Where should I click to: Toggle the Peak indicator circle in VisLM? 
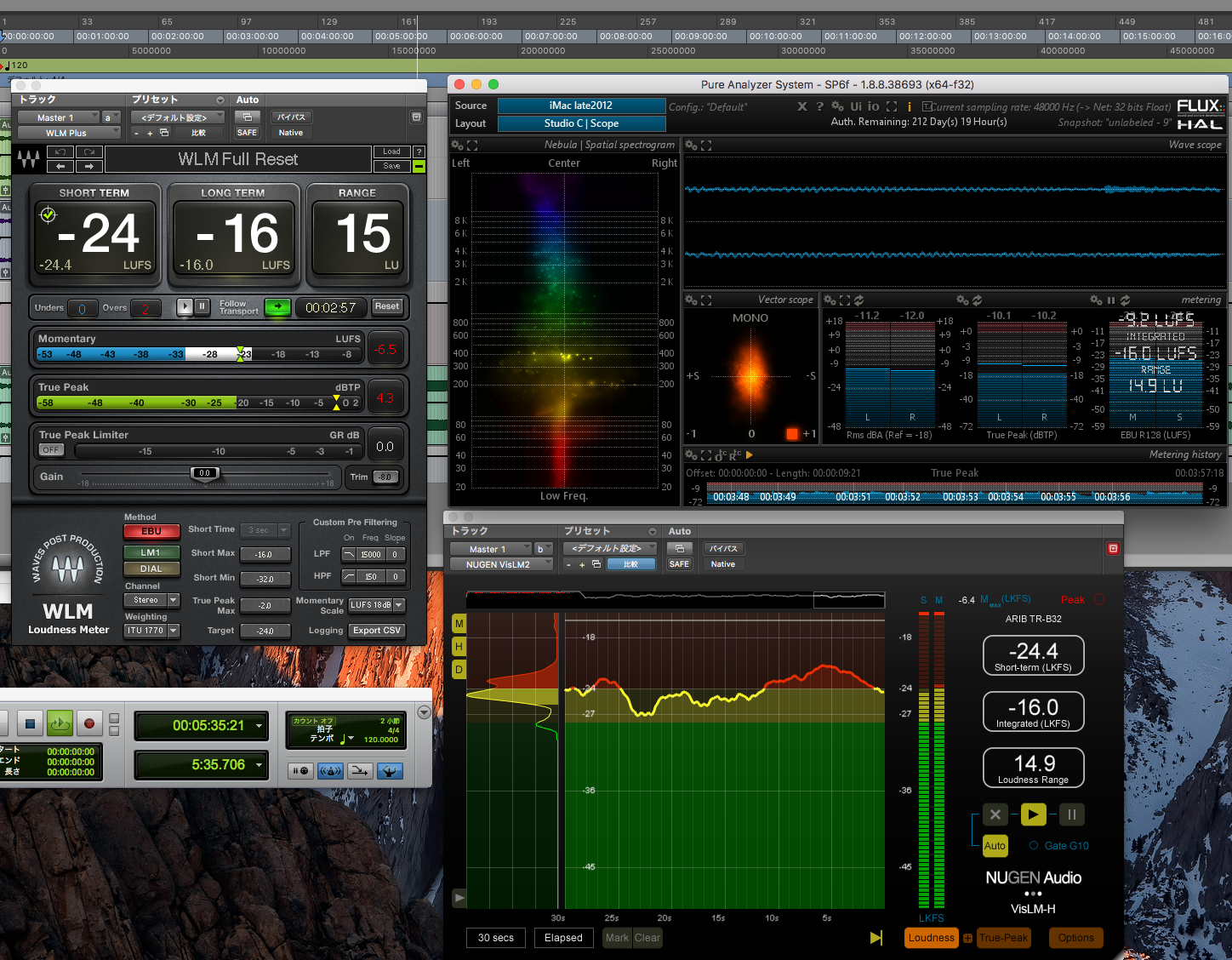click(x=1099, y=599)
